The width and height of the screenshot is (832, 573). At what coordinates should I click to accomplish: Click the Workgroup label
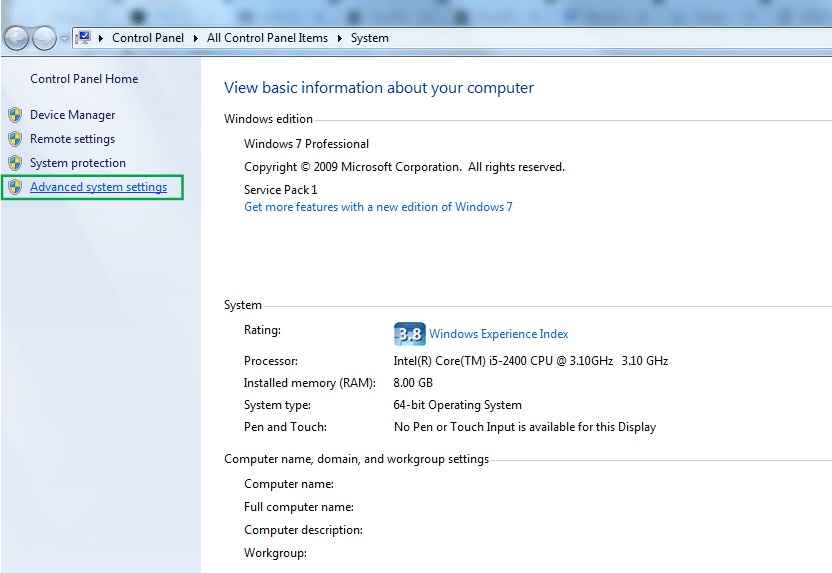pos(275,553)
